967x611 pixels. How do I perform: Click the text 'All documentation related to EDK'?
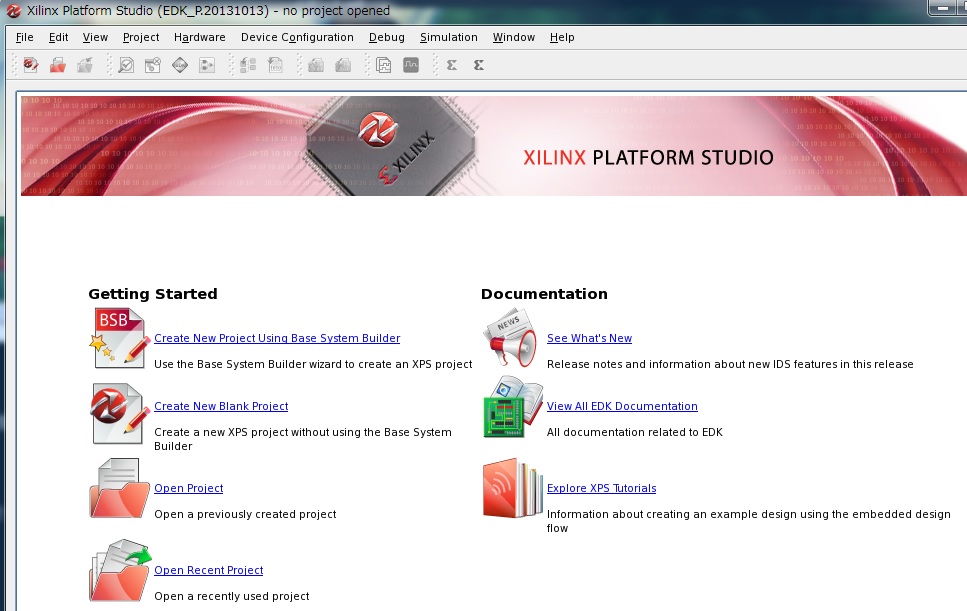coord(635,432)
